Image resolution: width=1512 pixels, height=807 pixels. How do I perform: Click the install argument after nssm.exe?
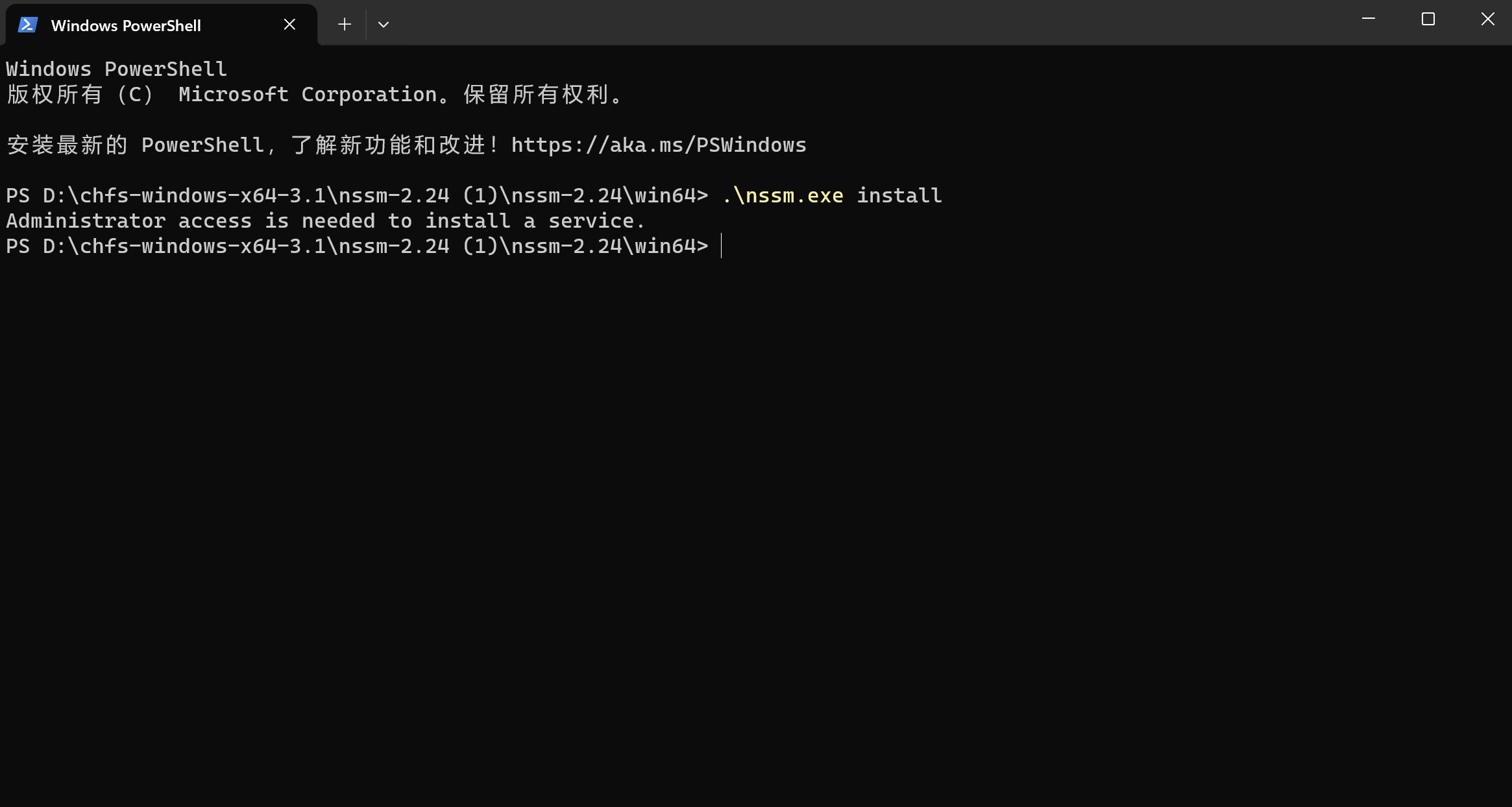(898, 195)
